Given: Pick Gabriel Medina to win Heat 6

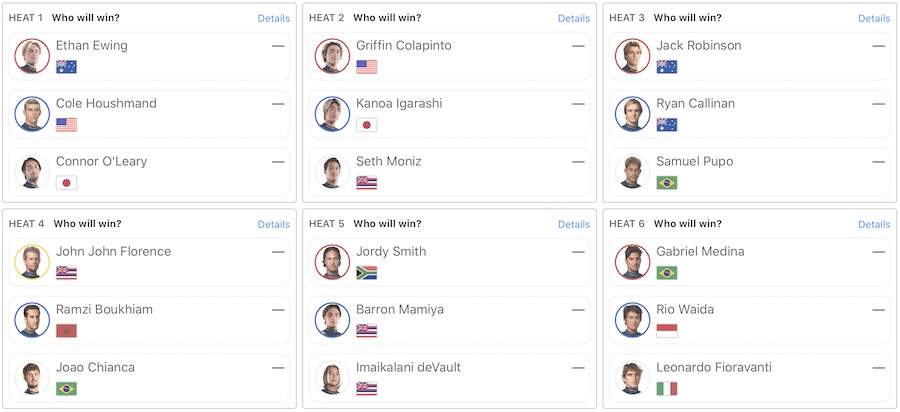Looking at the screenshot, I should [x=750, y=262].
